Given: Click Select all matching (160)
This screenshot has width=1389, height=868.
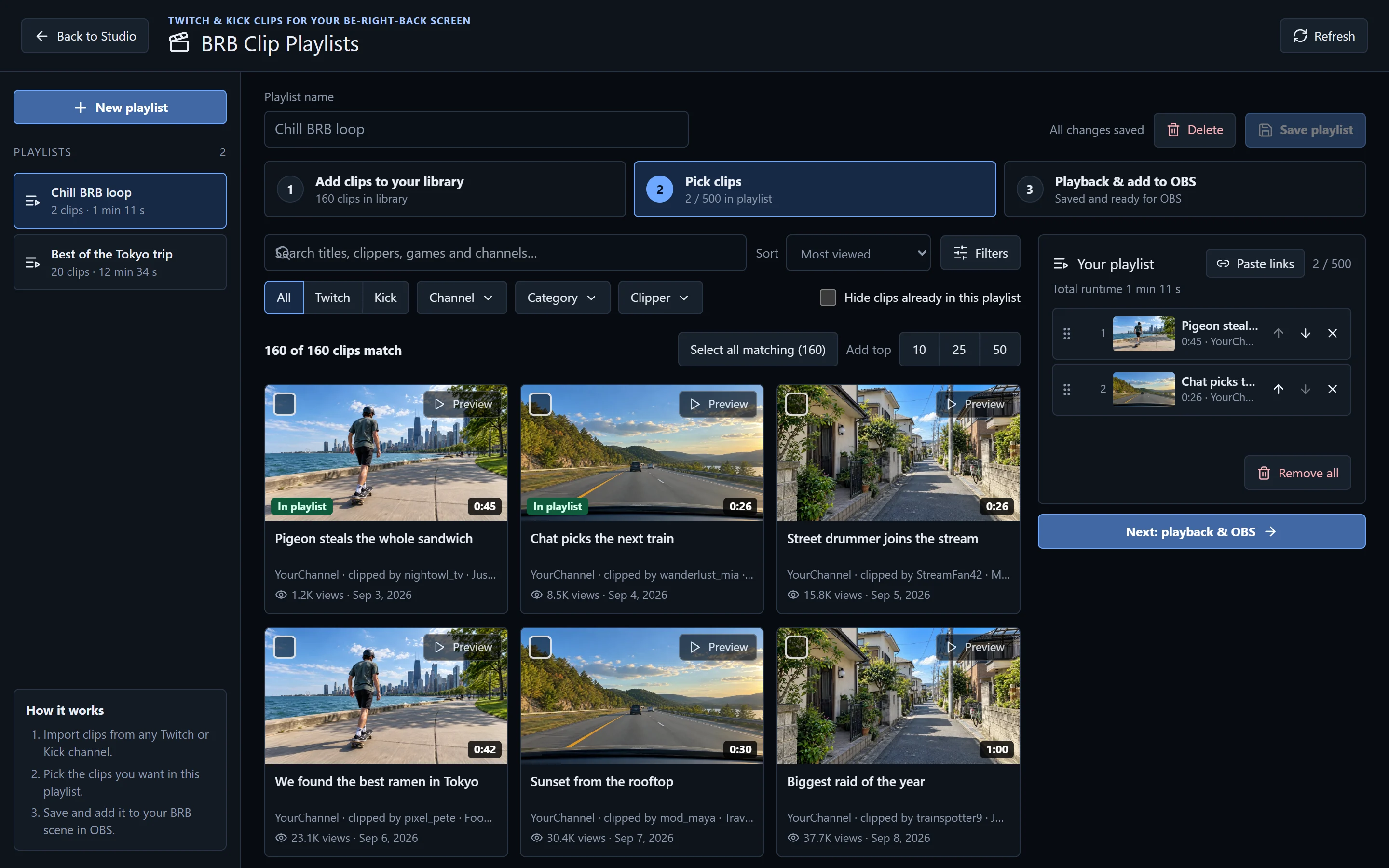Looking at the screenshot, I should point(758,349).
